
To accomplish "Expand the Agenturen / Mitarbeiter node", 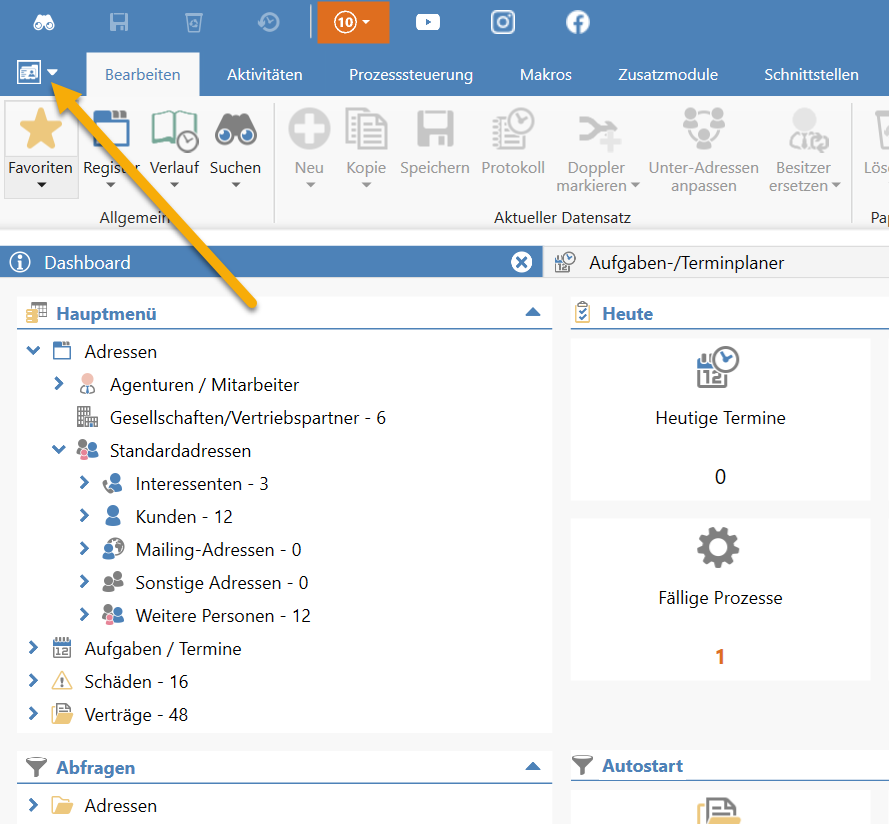I will 58,384.
